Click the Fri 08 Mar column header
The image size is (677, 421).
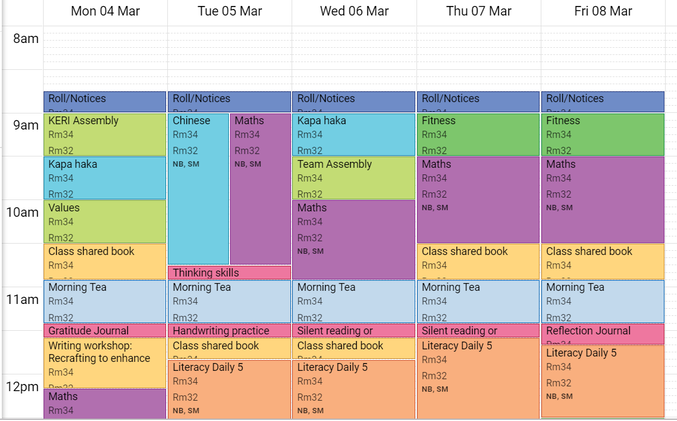coord(603,11)
